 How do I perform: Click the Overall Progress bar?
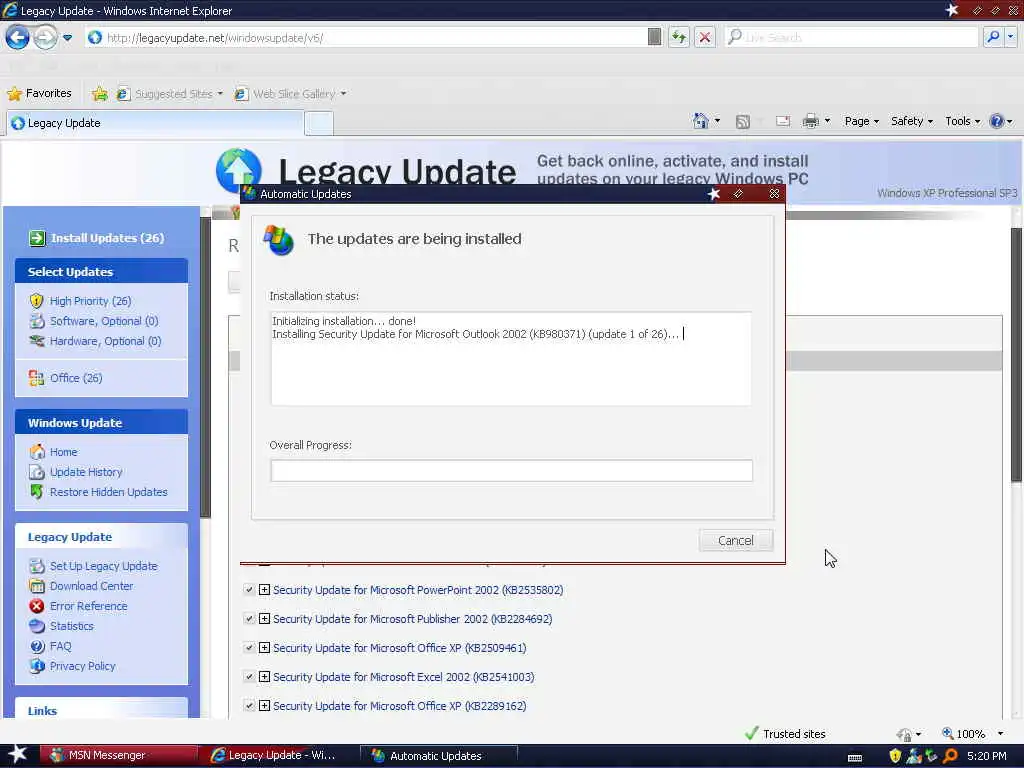coord(511,470)
